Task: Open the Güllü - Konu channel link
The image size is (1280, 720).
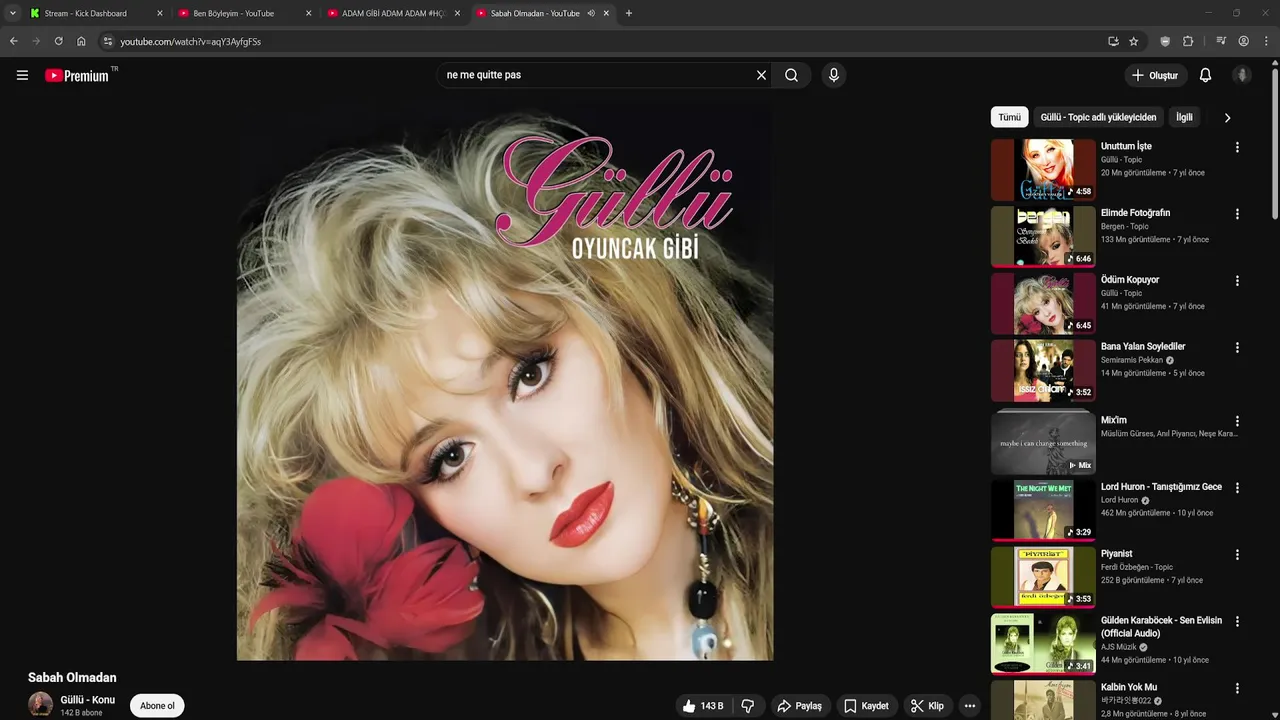Action: point(88,700)
